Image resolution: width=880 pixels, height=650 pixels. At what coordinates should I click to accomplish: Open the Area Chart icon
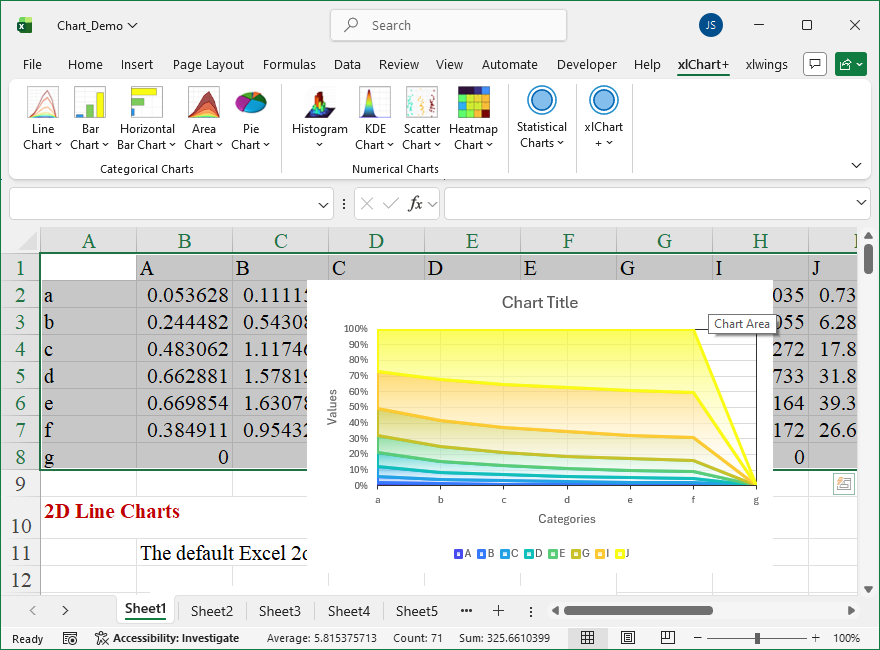coord(204,103)
